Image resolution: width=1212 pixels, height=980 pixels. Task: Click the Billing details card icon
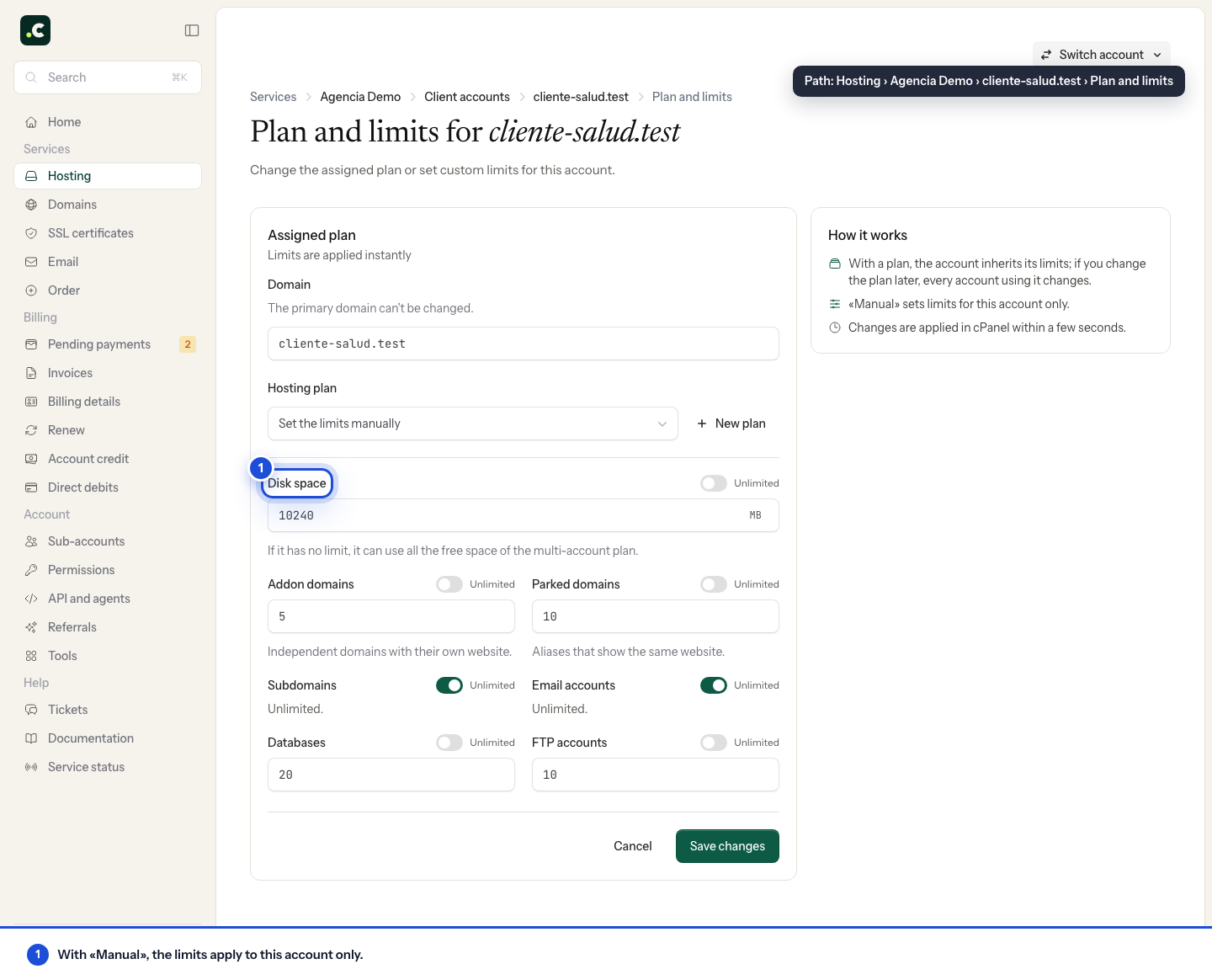(x=31, y=402)
